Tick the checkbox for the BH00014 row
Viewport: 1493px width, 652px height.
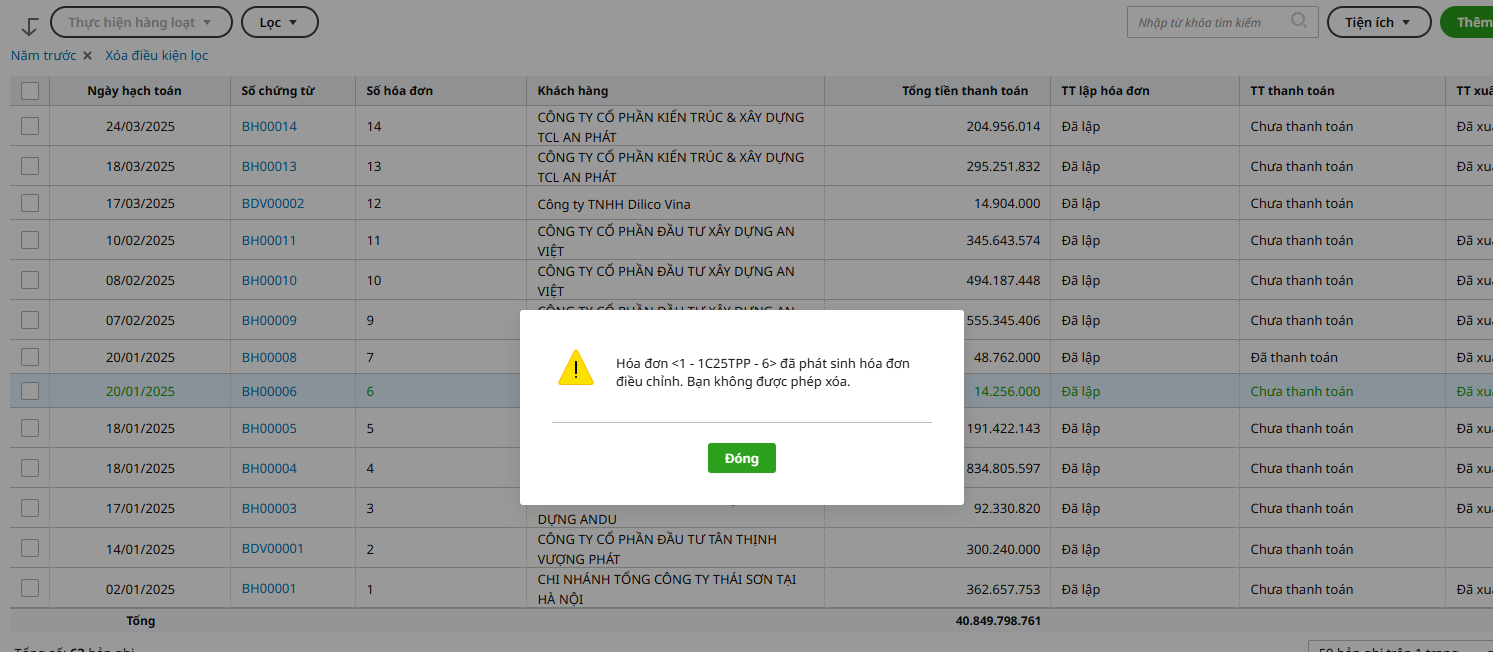tap(30, 126)
